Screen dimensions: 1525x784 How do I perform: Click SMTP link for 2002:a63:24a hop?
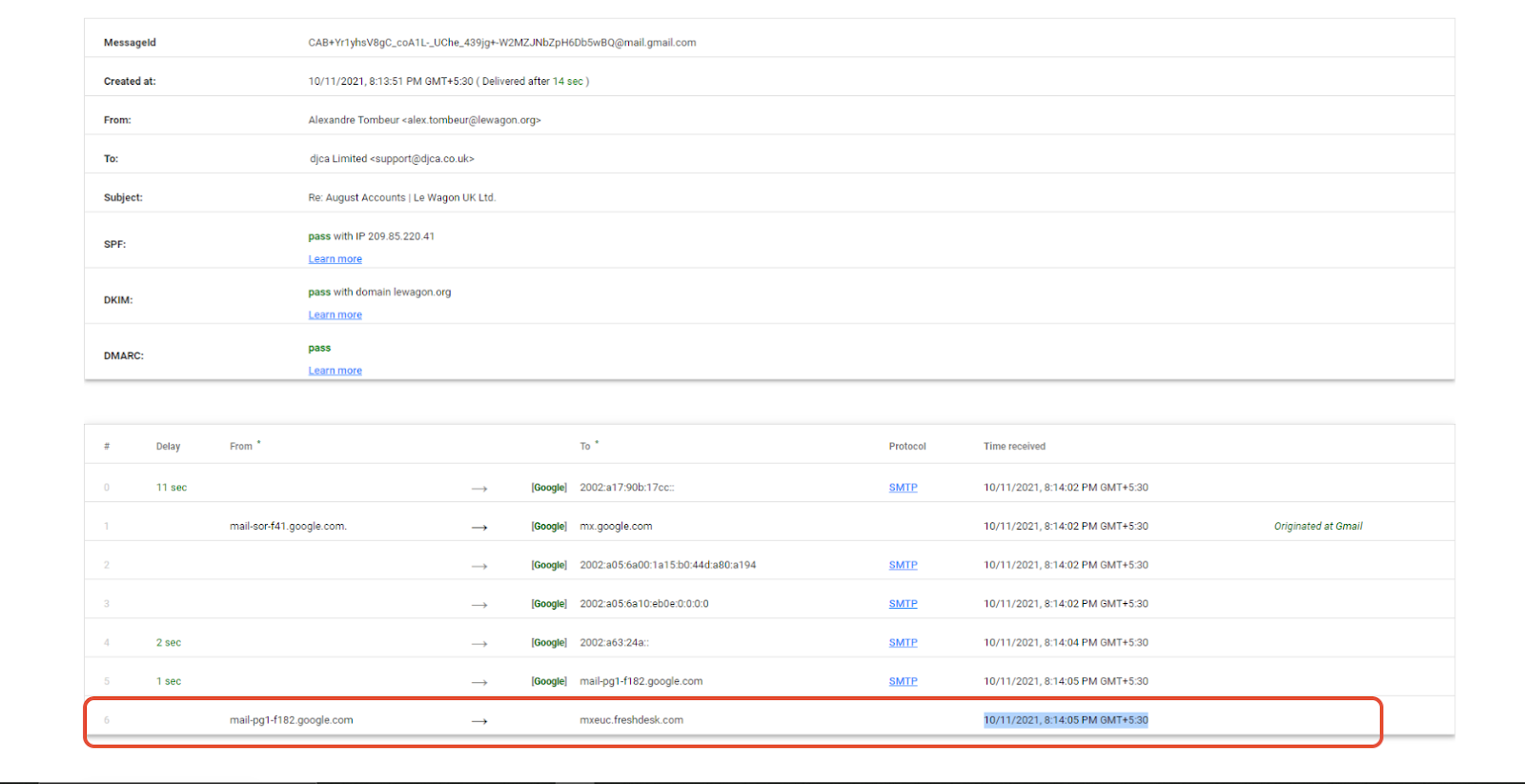click(903, 643)
